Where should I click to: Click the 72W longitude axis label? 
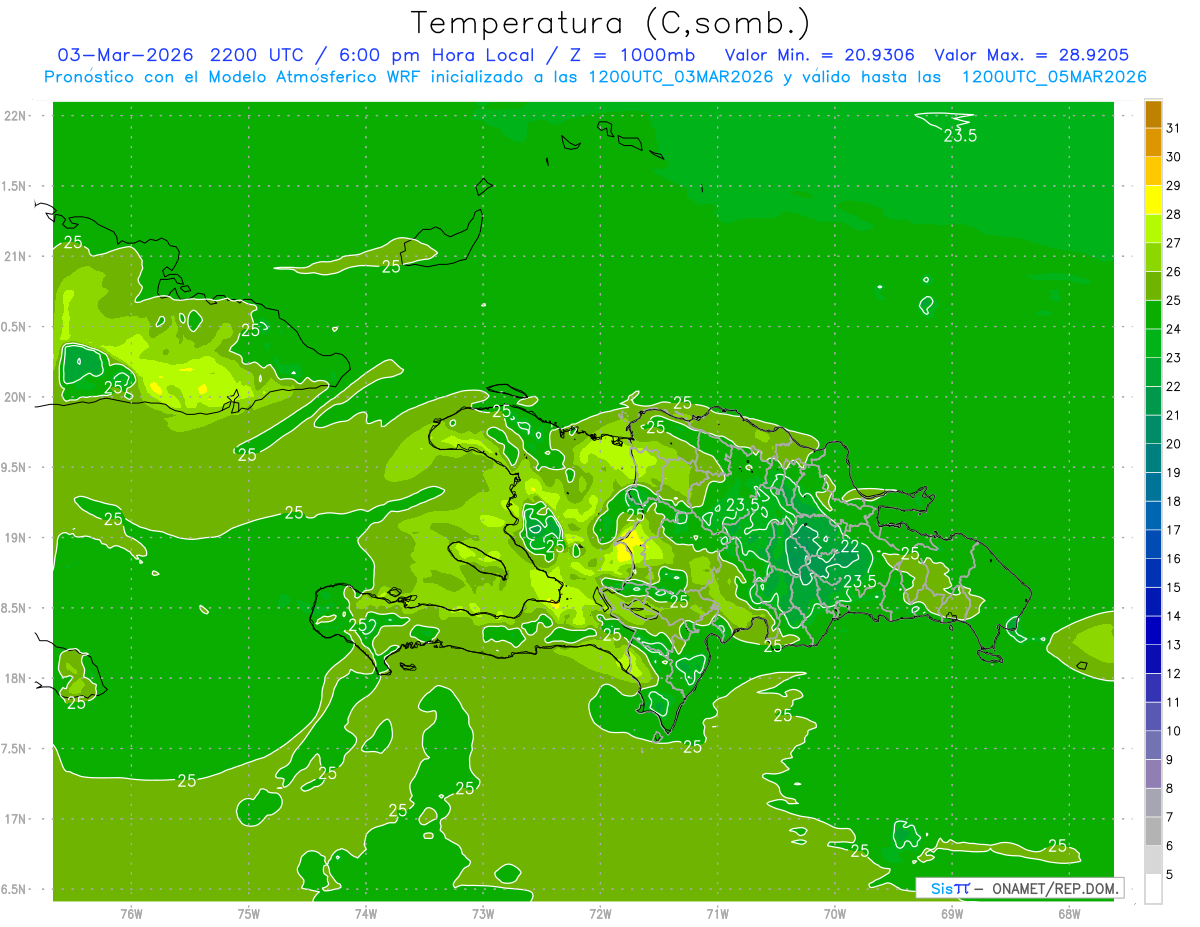[600, 913]
